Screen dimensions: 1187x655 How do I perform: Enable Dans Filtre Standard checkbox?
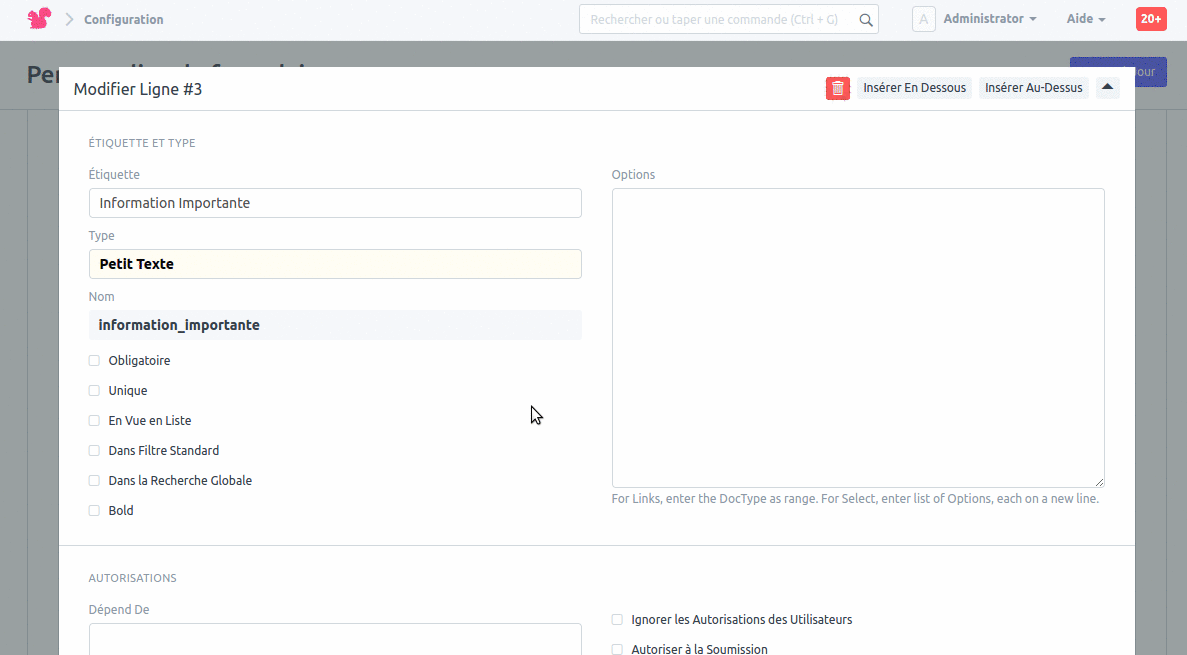tap(94, 451)
